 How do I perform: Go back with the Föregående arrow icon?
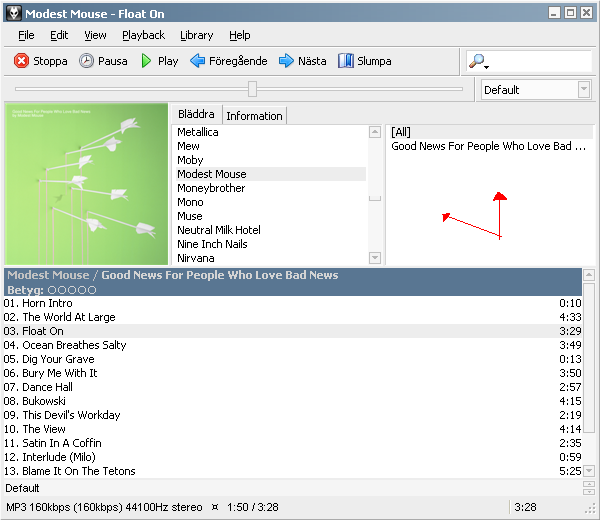[197, 61]
